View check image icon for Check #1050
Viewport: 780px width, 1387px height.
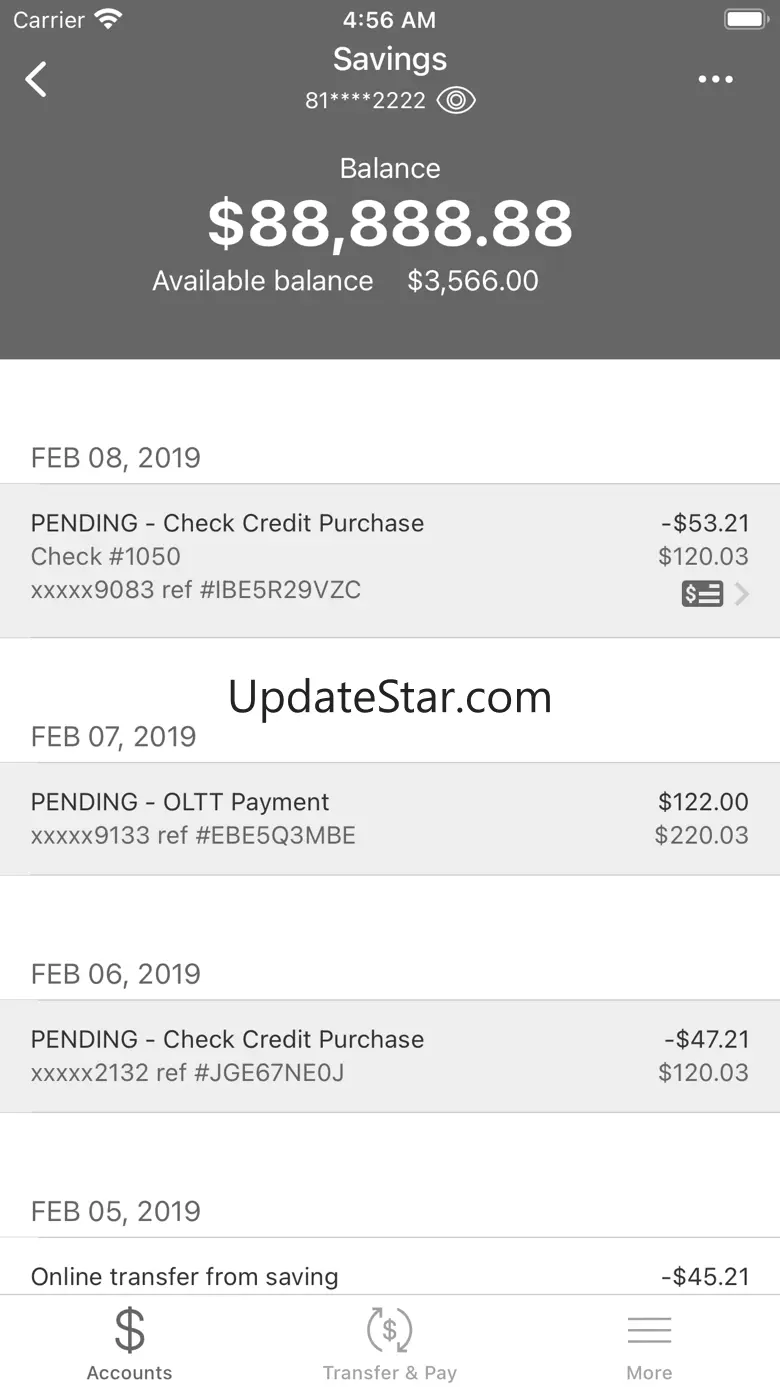(x=702, y=594)
